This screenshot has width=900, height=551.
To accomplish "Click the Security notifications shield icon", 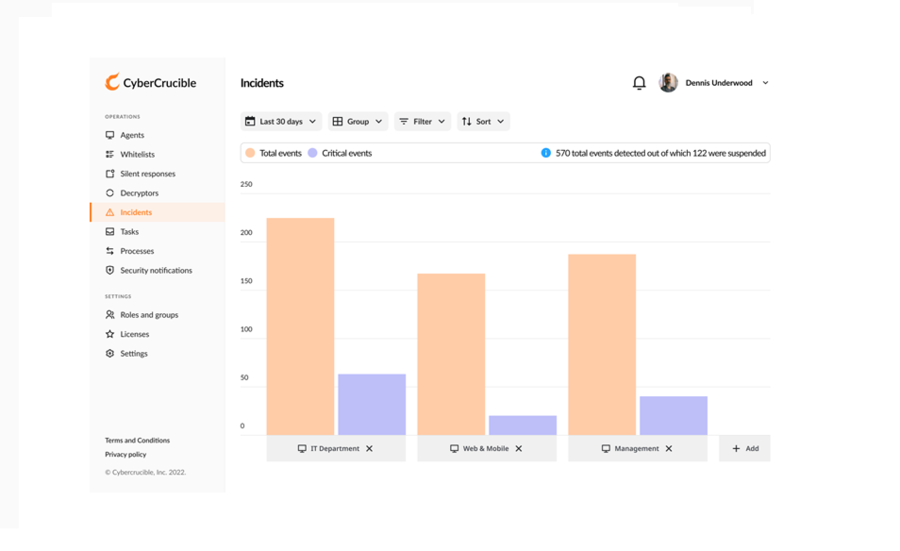I will (x=110, y=270).
